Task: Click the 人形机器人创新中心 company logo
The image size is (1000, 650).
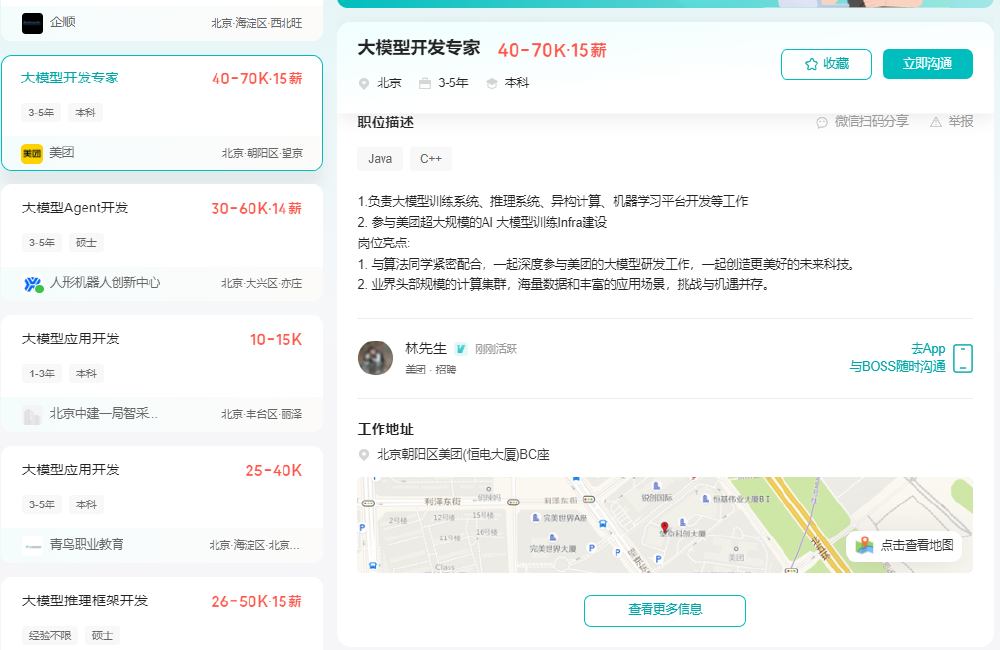Action: tap(31, 283)
